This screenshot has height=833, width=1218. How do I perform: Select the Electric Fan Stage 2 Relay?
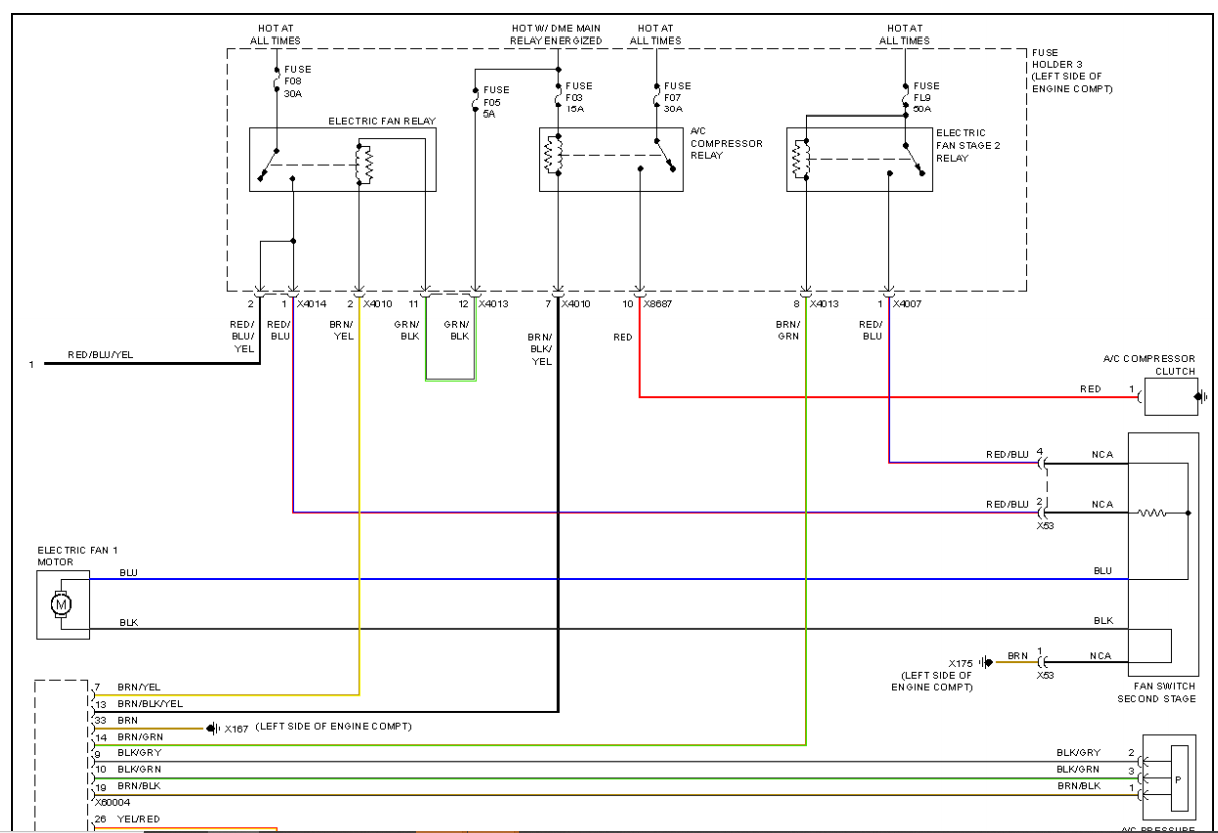[x=859, y=159]
